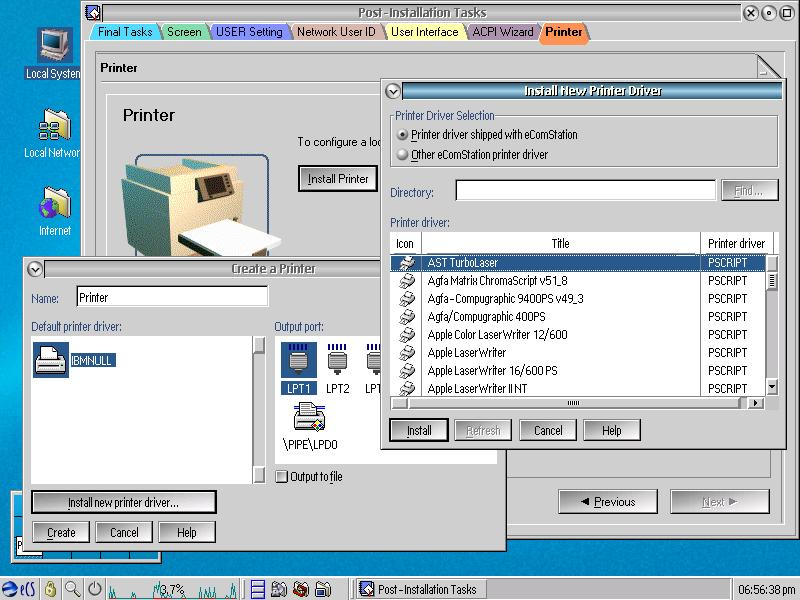This screenshot has width=800, height=600.
Task: Click the window list icon in taskbar
Action: (x=258, y=589)
